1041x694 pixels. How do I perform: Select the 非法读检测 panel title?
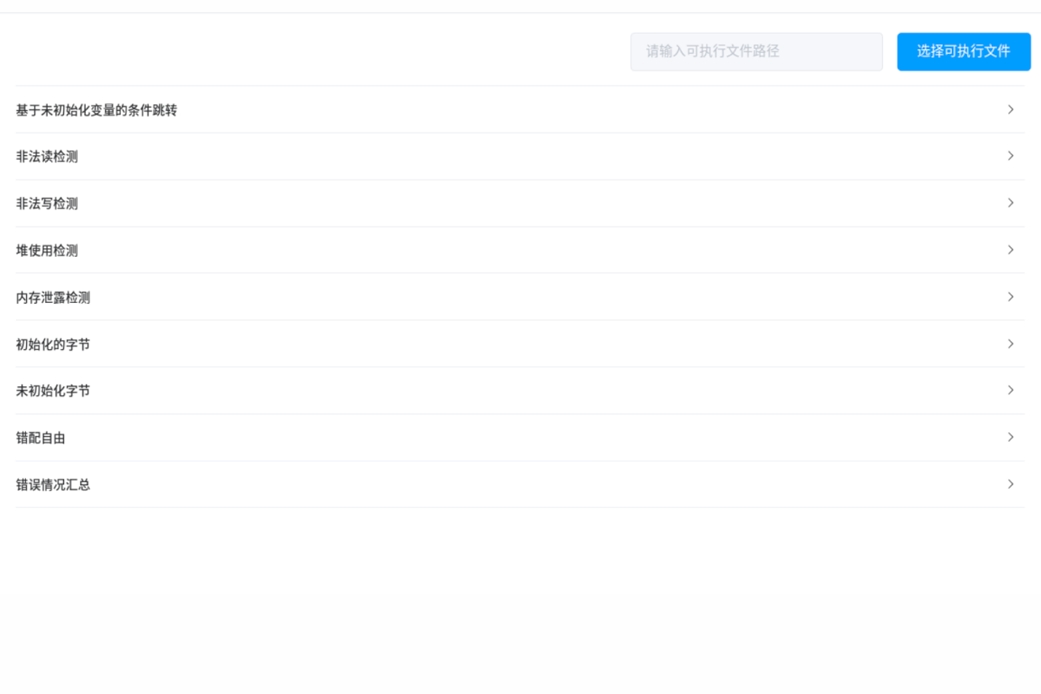click(x=47, y=157)
